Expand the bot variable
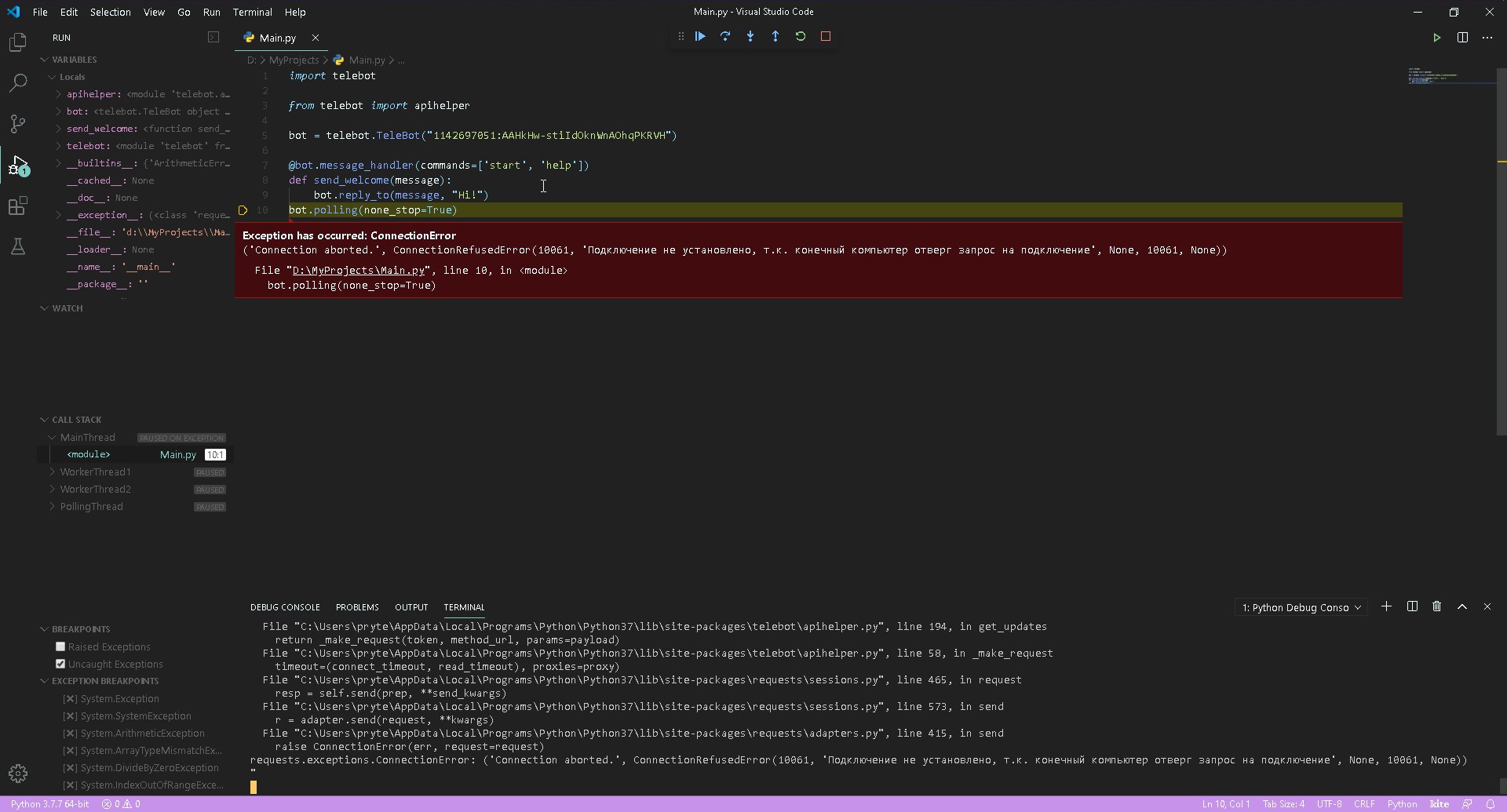Viewport: 1507px width, 812px height. click(x=58, y=111)
